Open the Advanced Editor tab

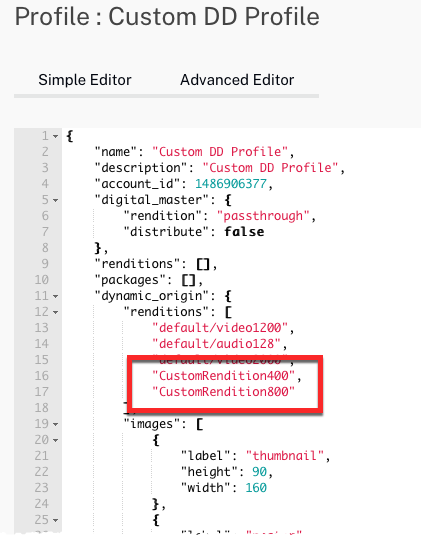click(x=237, y=80)
